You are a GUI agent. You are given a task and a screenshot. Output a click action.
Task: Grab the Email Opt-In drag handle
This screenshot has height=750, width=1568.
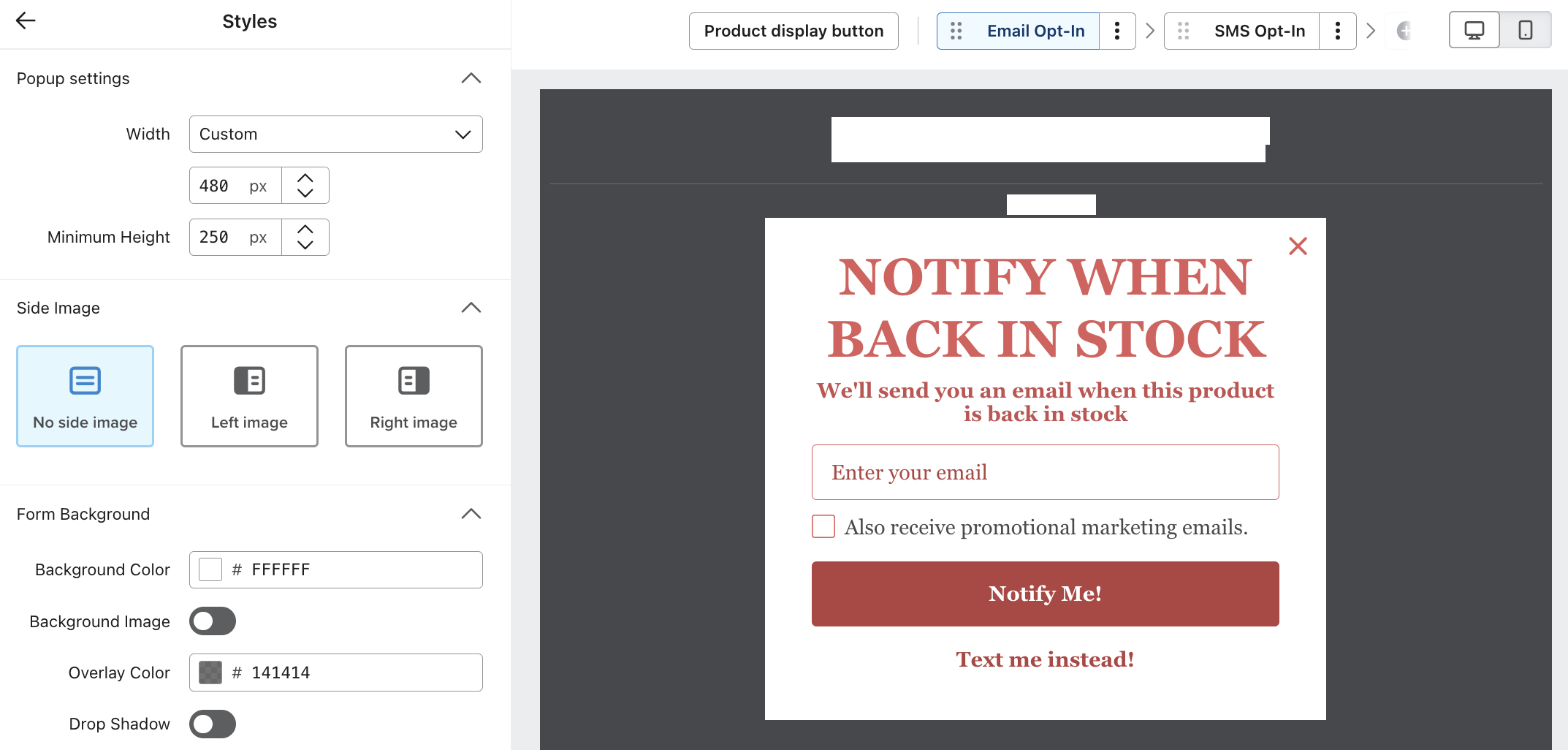(x=956, y=31)
